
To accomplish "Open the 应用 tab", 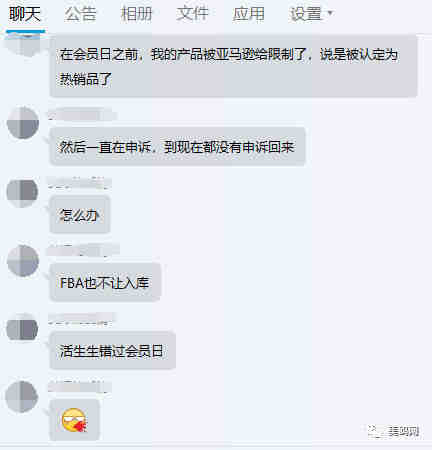I will [x=248, y=15].
